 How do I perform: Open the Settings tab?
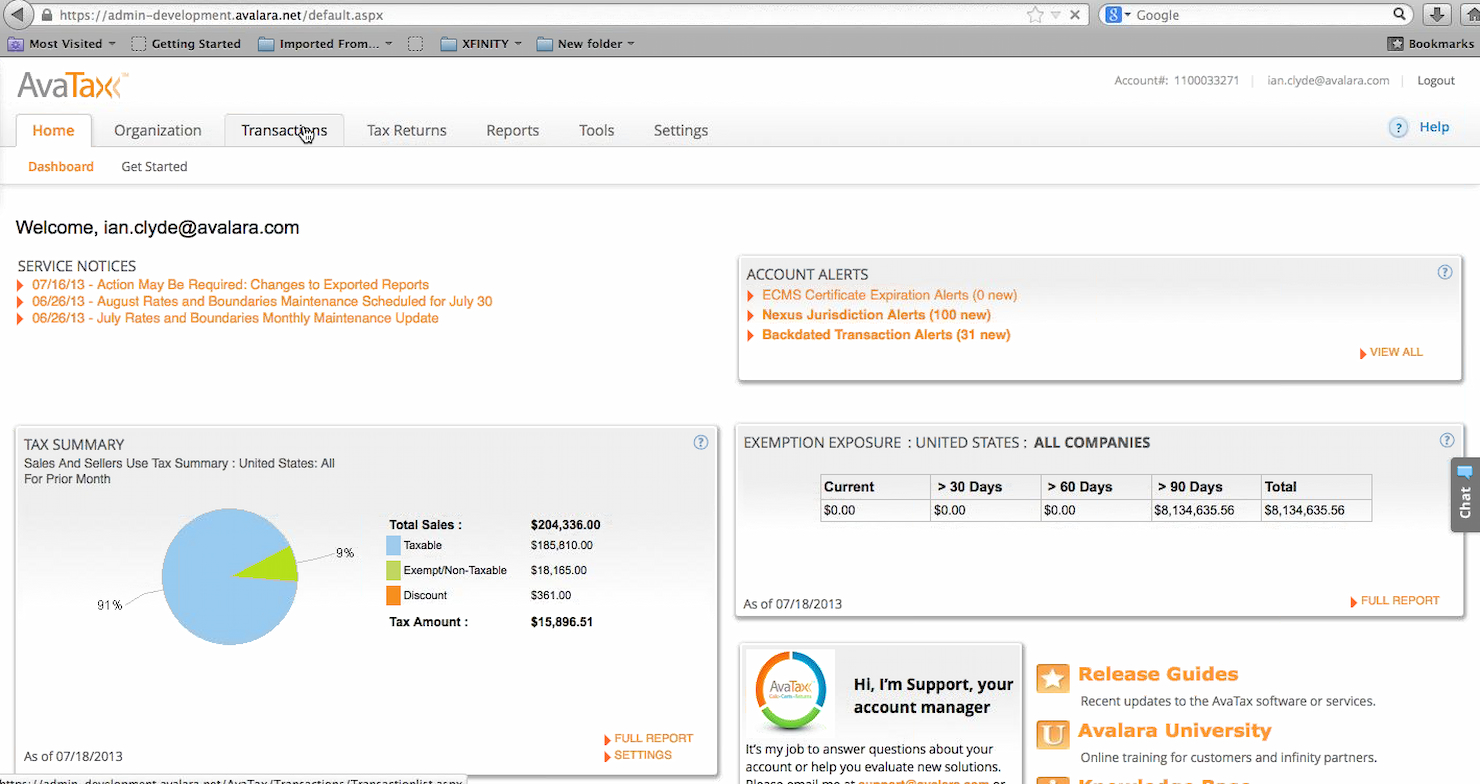tap(680, 130)
